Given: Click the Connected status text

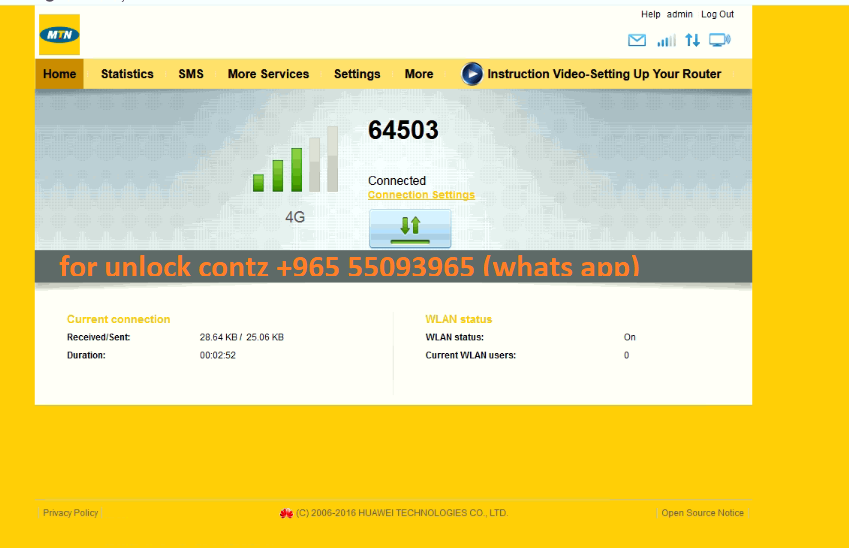Looking at the screenshot, I should click(397, 180).
